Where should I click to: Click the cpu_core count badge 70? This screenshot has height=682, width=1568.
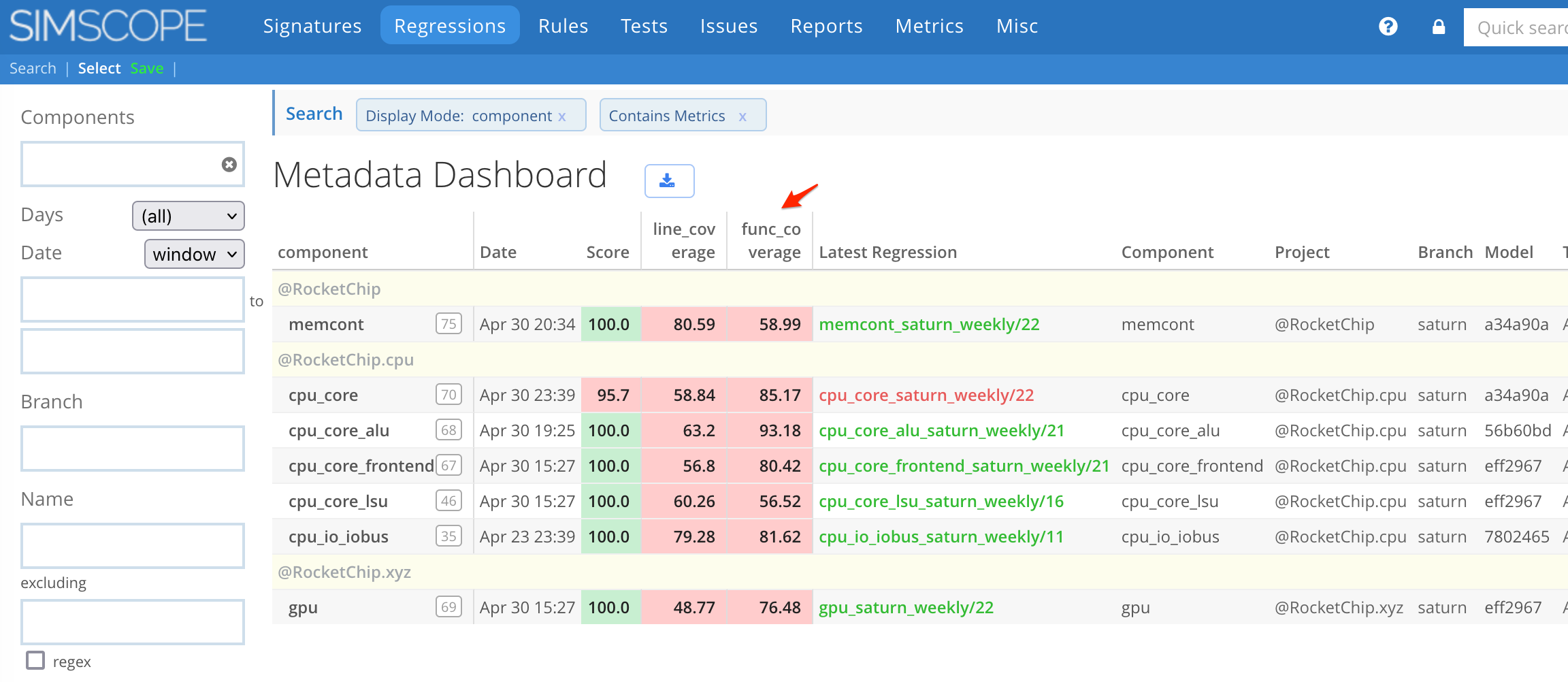pyautogui.click(x=448, y=394)
